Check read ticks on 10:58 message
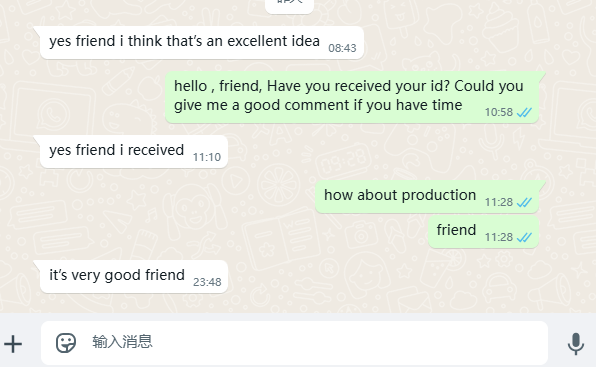Screen dimensions: 596x367 point(525,112)
